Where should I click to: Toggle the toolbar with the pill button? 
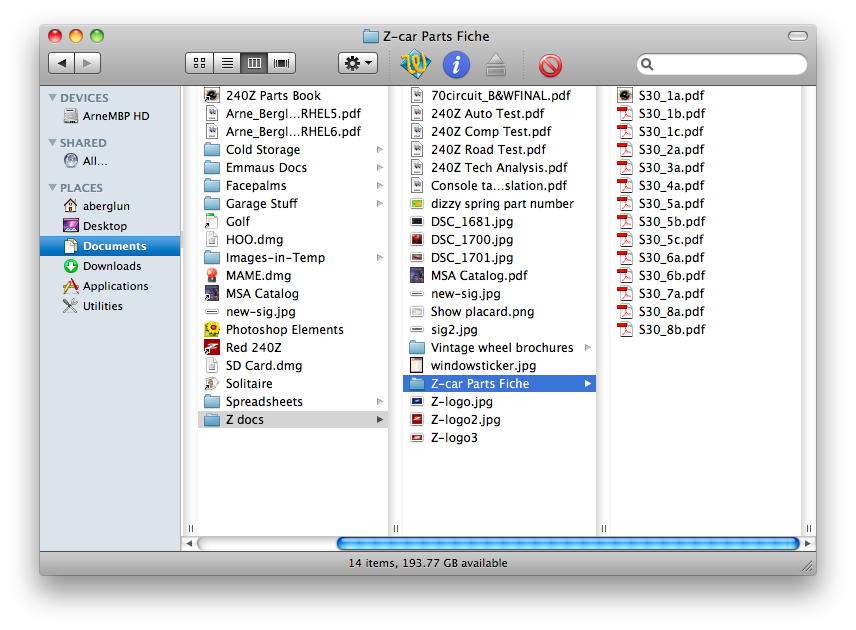pyautogui.click(x=798, y=36)
